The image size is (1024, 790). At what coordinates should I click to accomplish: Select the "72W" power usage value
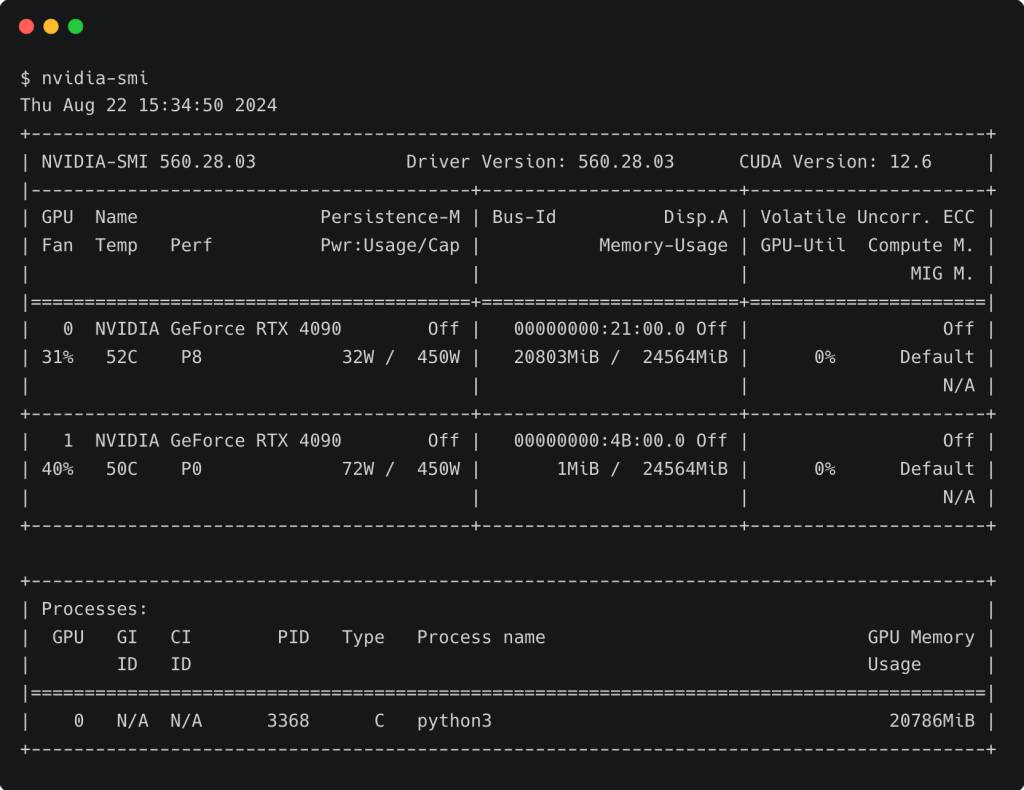coord(359,469)
